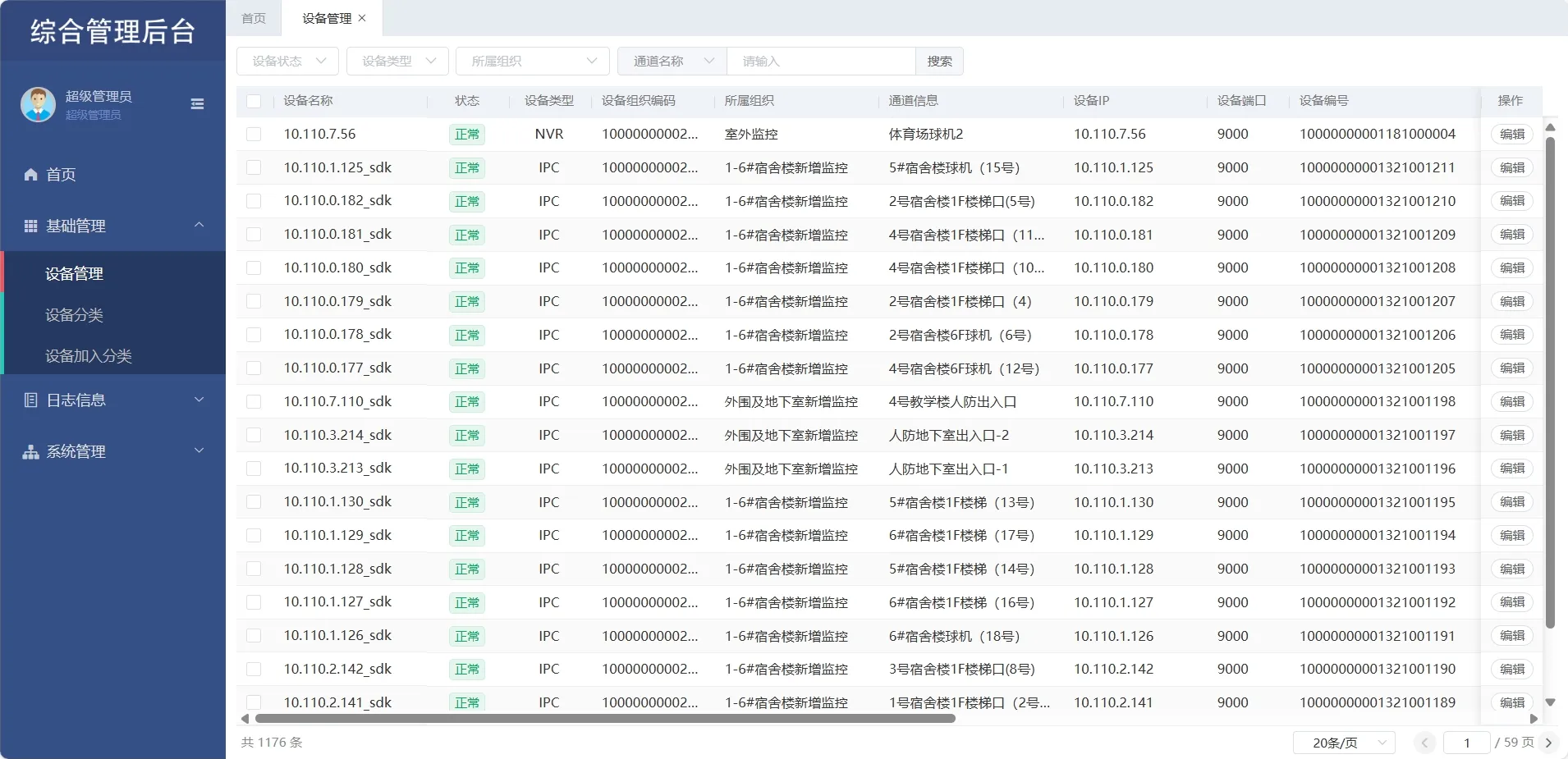Open 设备分类 in the sidebar
Viewport: 1568px width, 759px height.
tap(113, 314)
